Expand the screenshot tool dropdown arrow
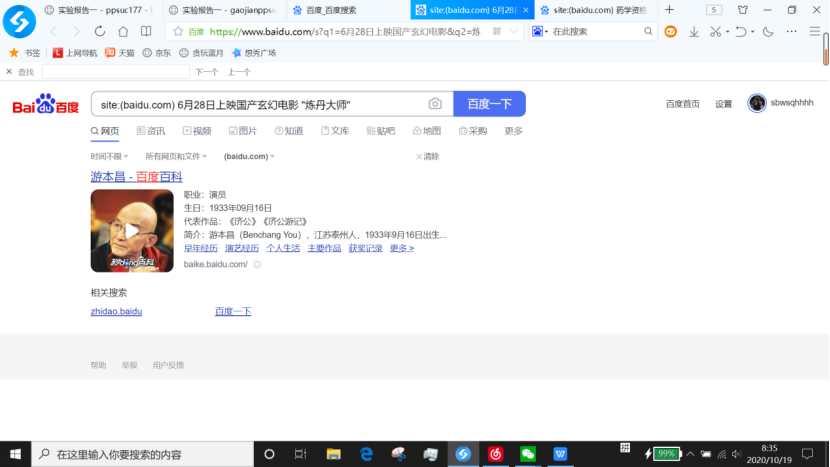The image size is (830, 467). pos(727,32)
